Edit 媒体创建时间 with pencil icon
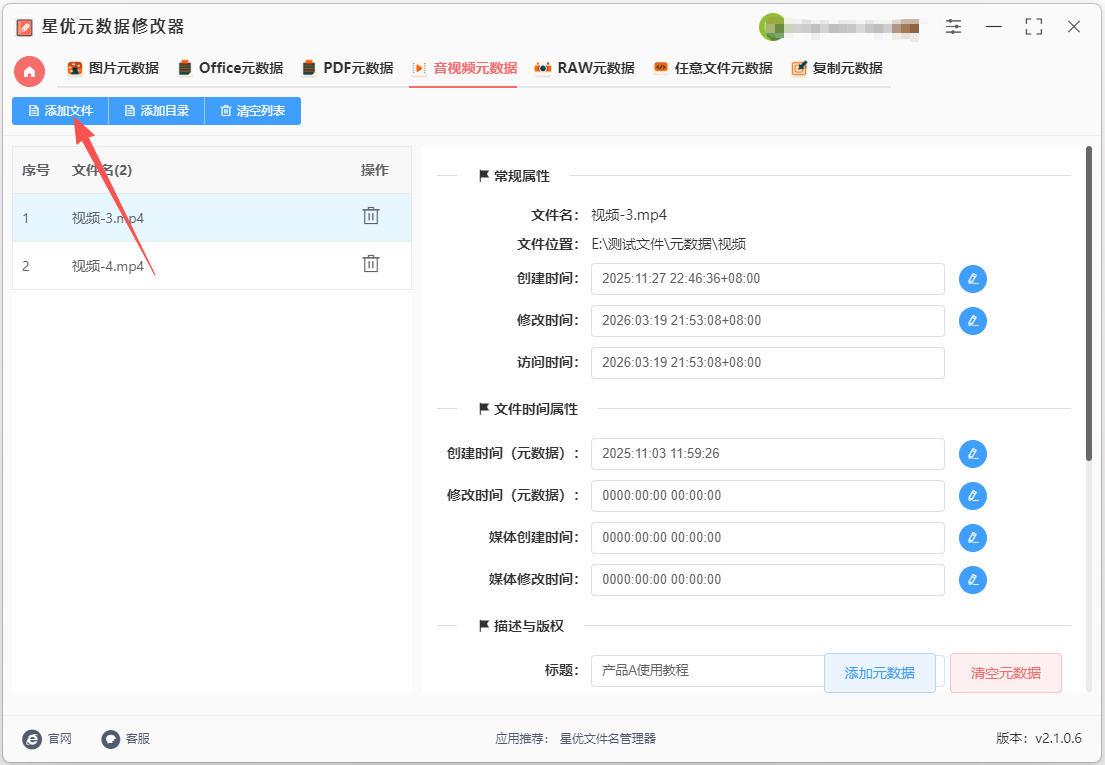The image size is (1105, 765). (973, 538)
